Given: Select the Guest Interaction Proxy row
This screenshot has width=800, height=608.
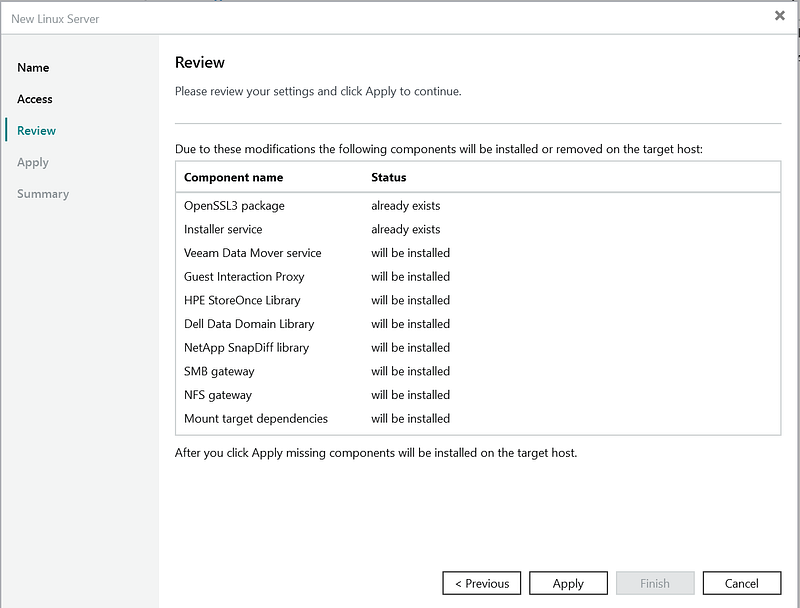Looking at the screenshot, I should click(244, 277).
